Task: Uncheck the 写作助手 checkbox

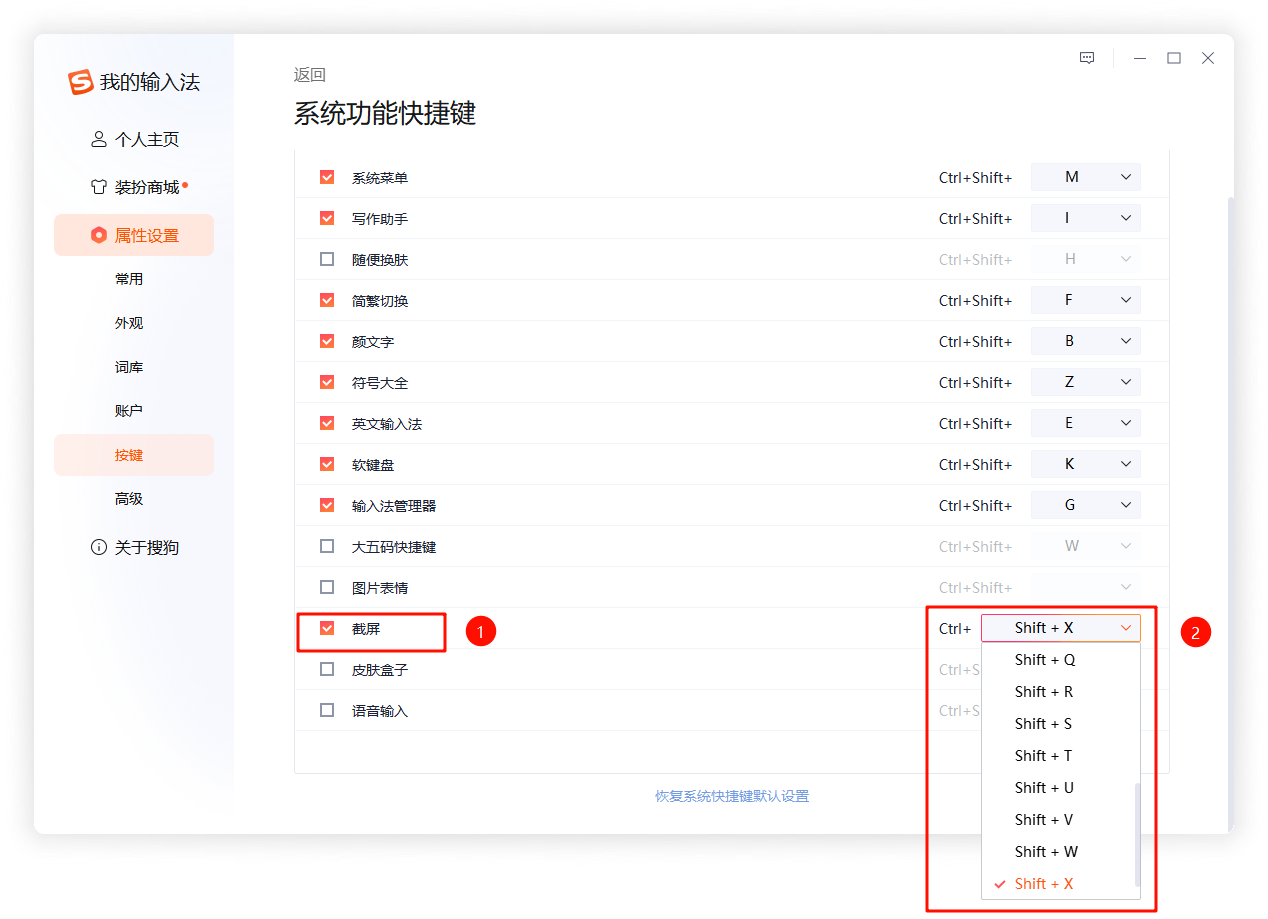Action: [x=327, y=218]
